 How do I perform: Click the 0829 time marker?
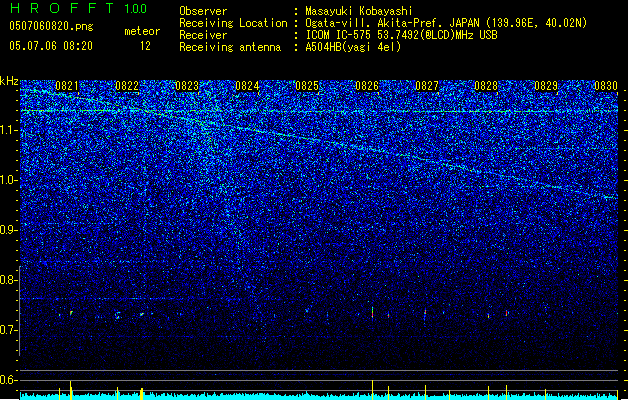546,86
